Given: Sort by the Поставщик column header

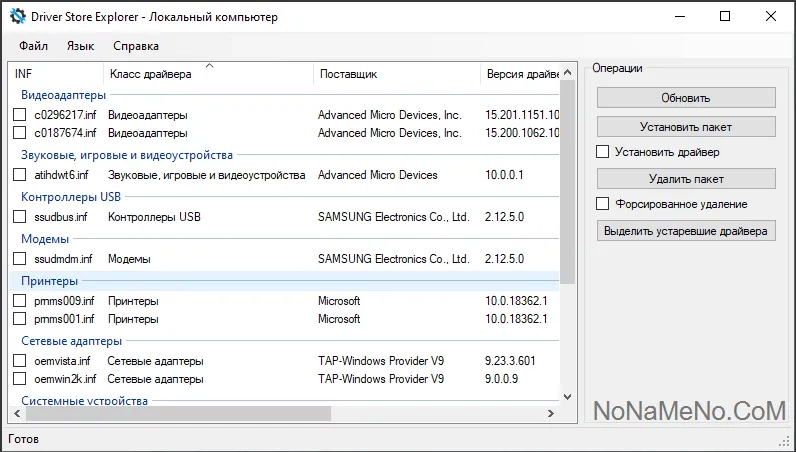Looking at the screenshot, I should tap(348, 75).
